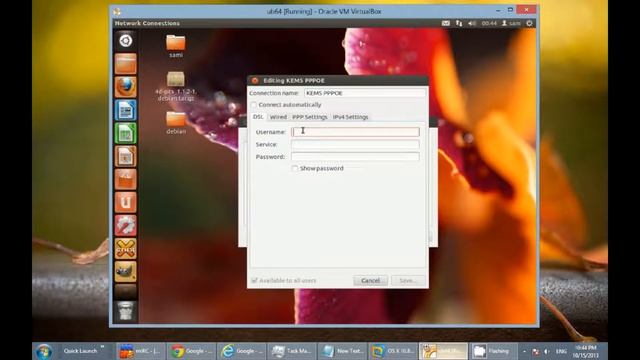Switch to Chrome Google window in taskbar
640x360 pixels.
191,351
